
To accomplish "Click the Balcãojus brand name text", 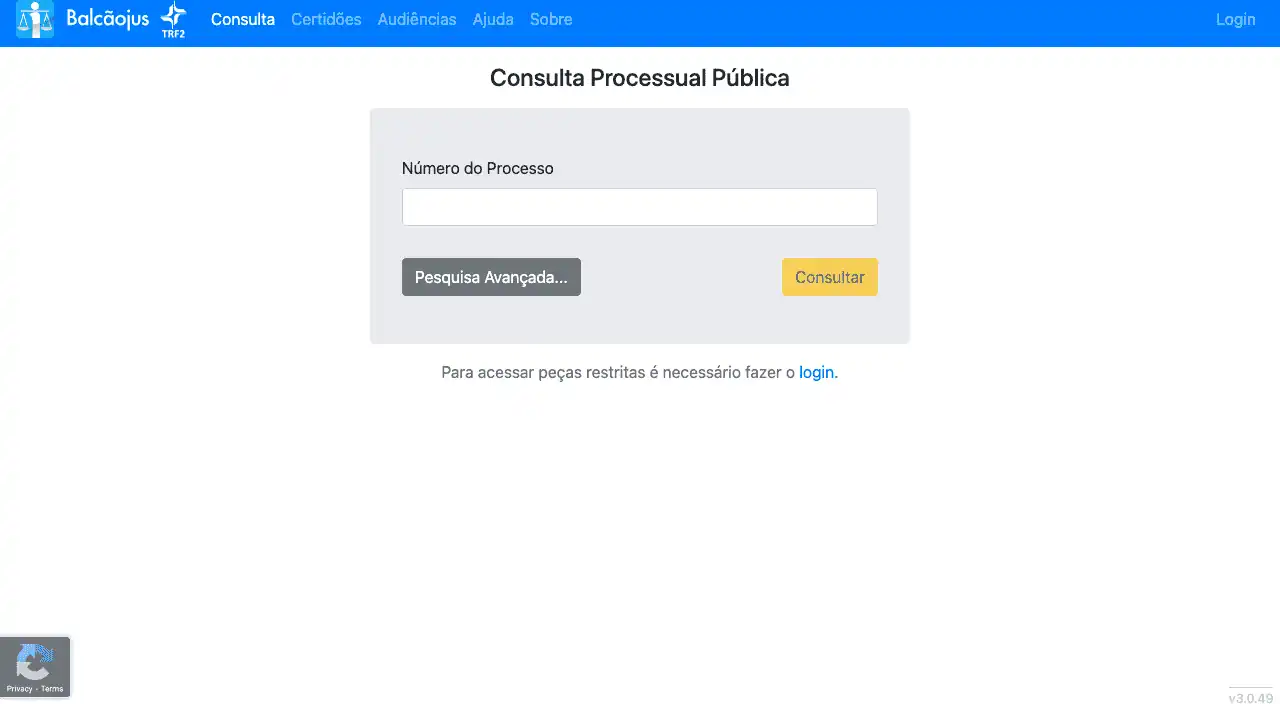I will [107, 19].
